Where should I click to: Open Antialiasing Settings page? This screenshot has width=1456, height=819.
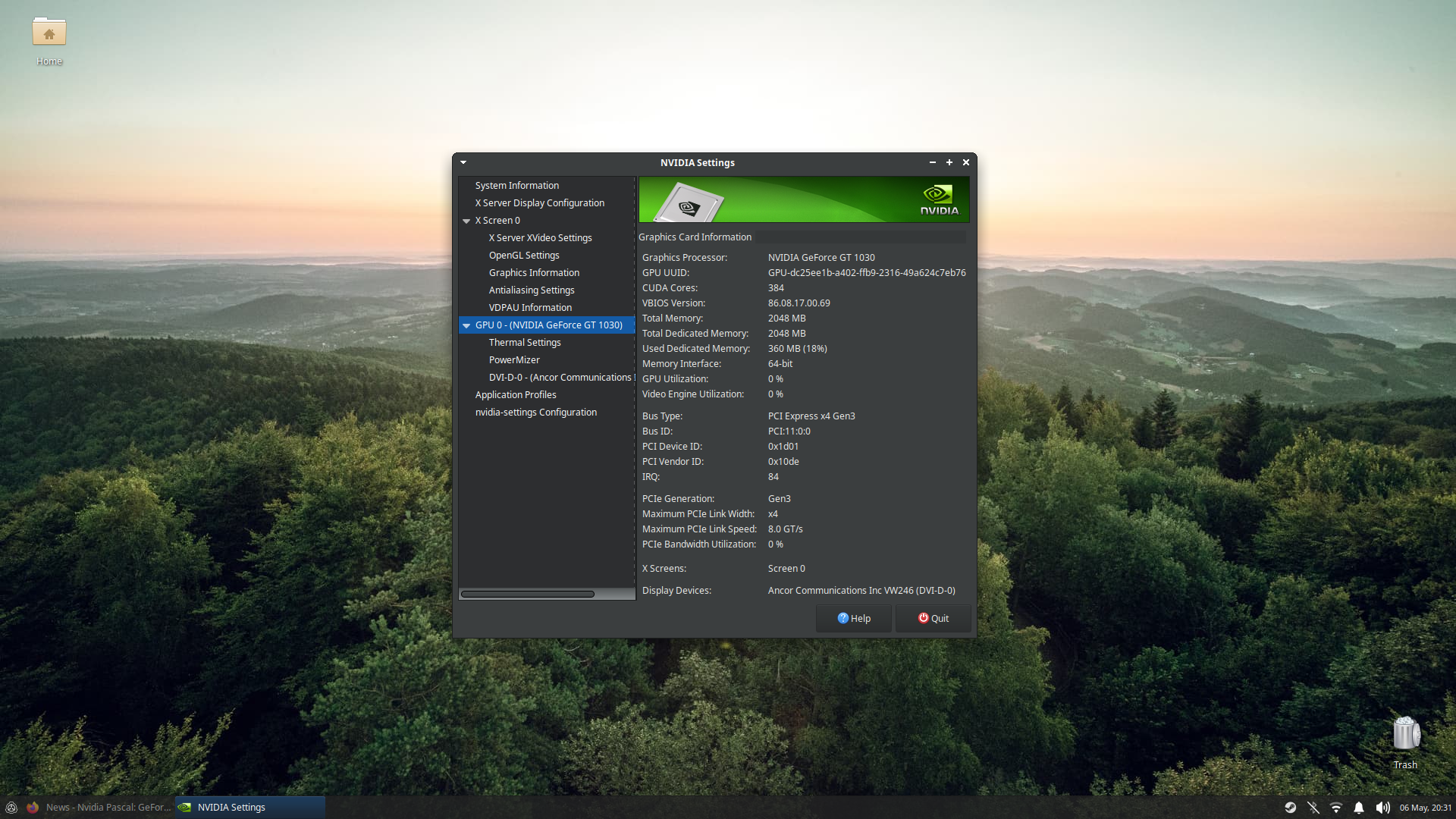(532, 290)
